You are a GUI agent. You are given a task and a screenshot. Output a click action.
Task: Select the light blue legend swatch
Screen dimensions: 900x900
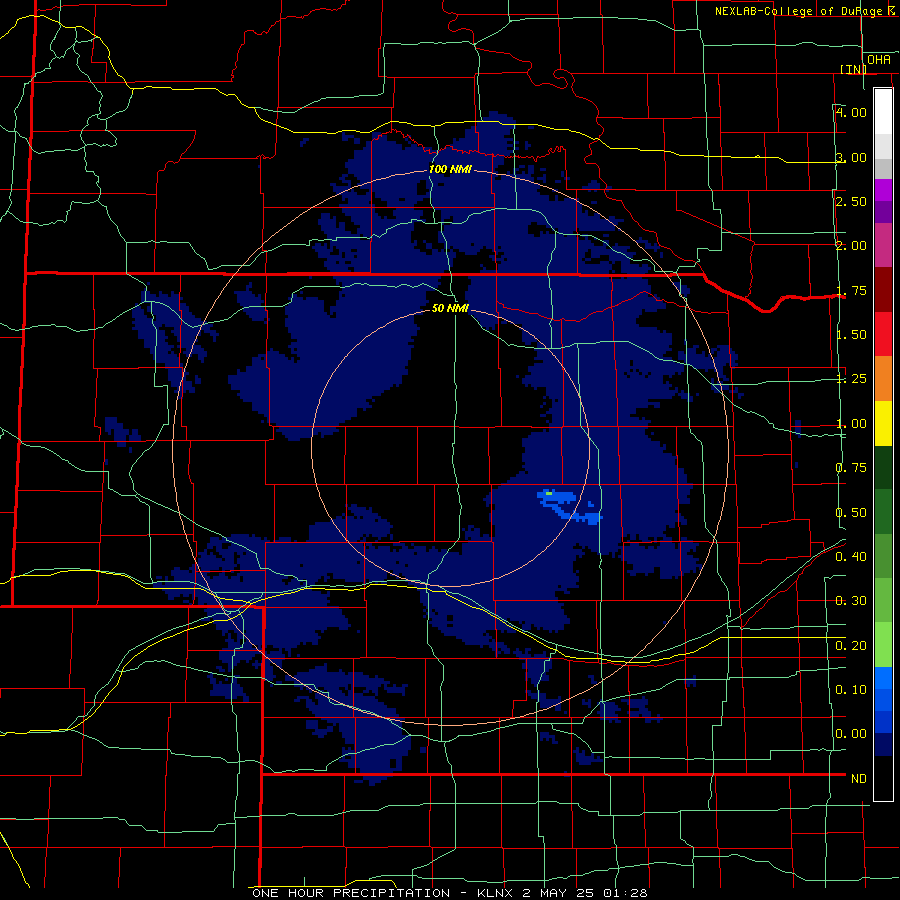(x=883, y=678)
